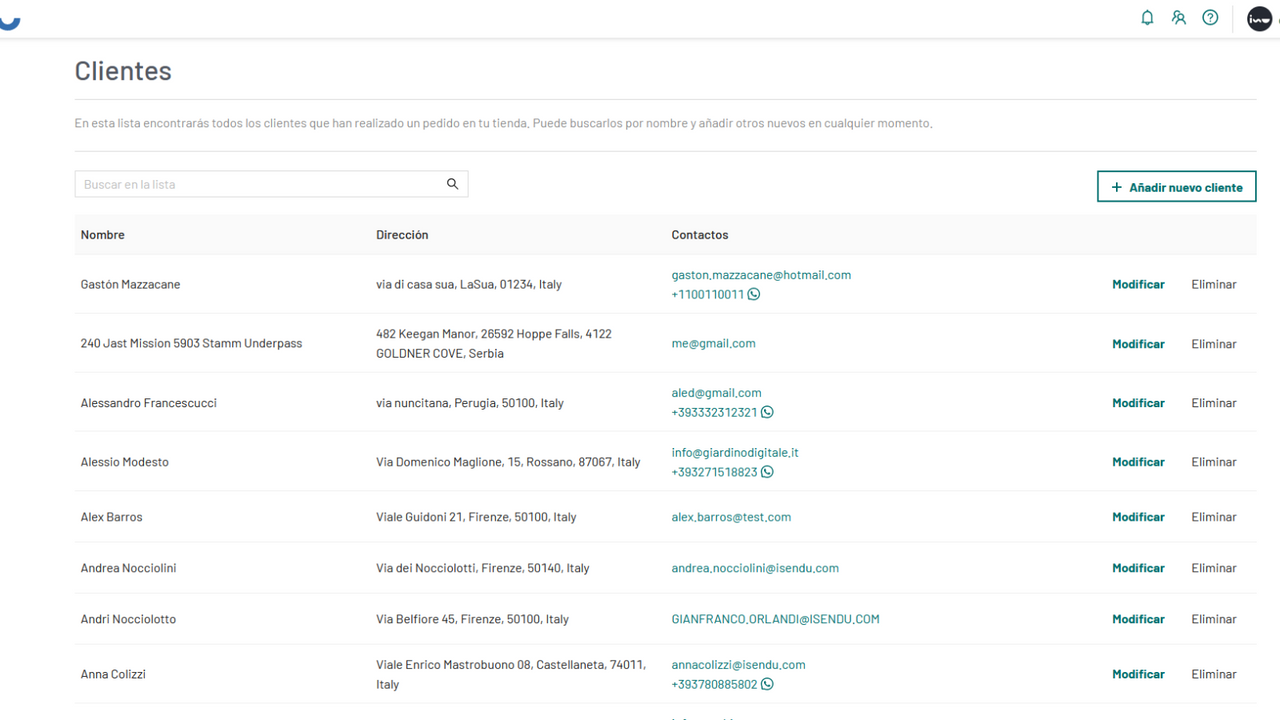Open the help question mark icon
Screen dimensions: 1280x720
[1210, 18]
